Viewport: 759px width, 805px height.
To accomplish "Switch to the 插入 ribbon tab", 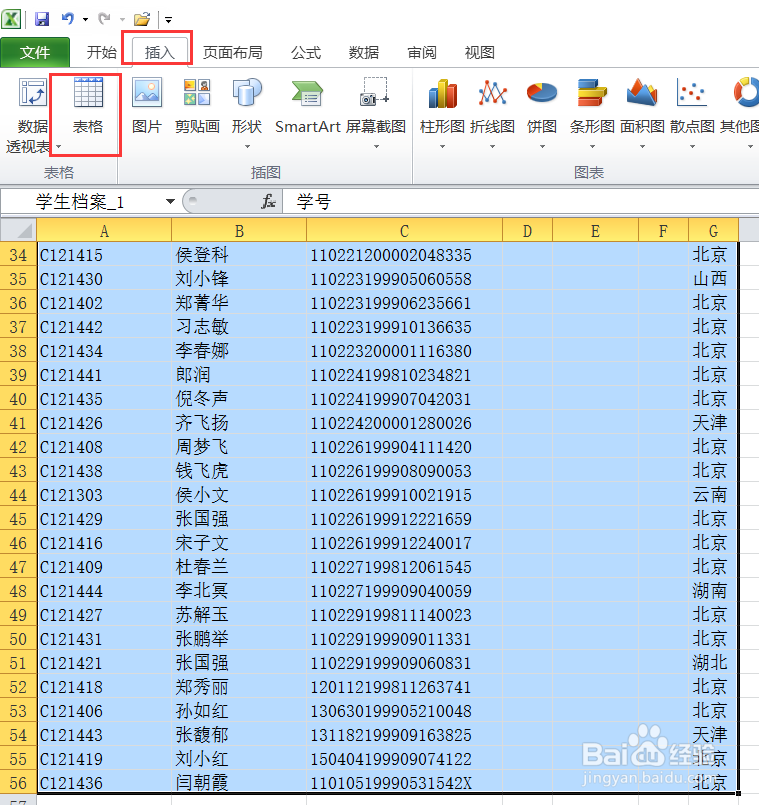I will coord(159,52).
